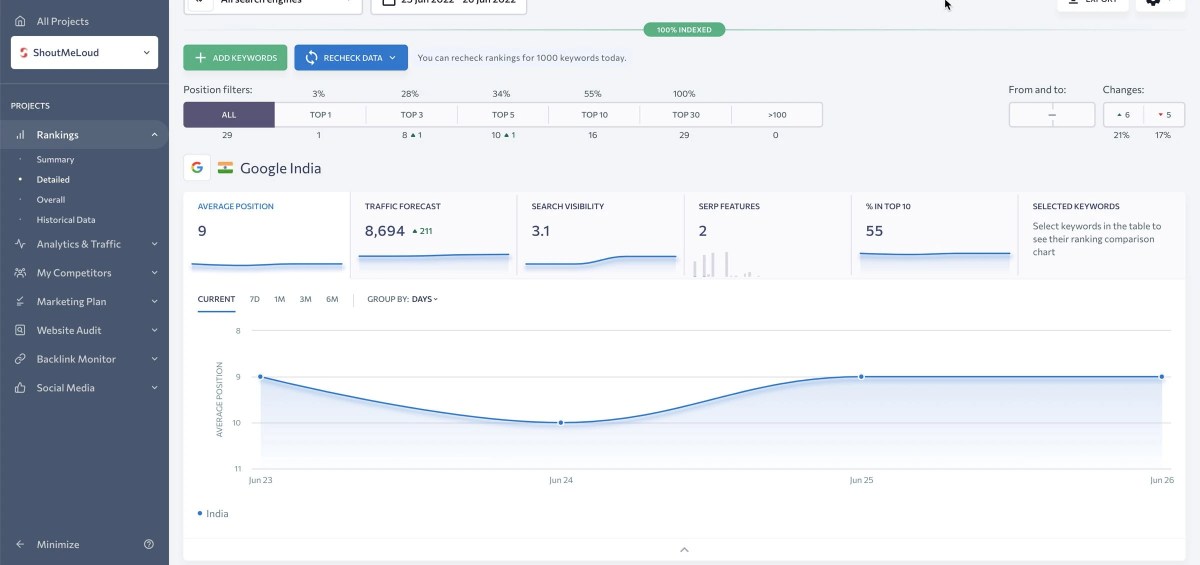Screen dimensions: 1200x565
Task: Open the search engines dropdown
Action: [273, 4]
